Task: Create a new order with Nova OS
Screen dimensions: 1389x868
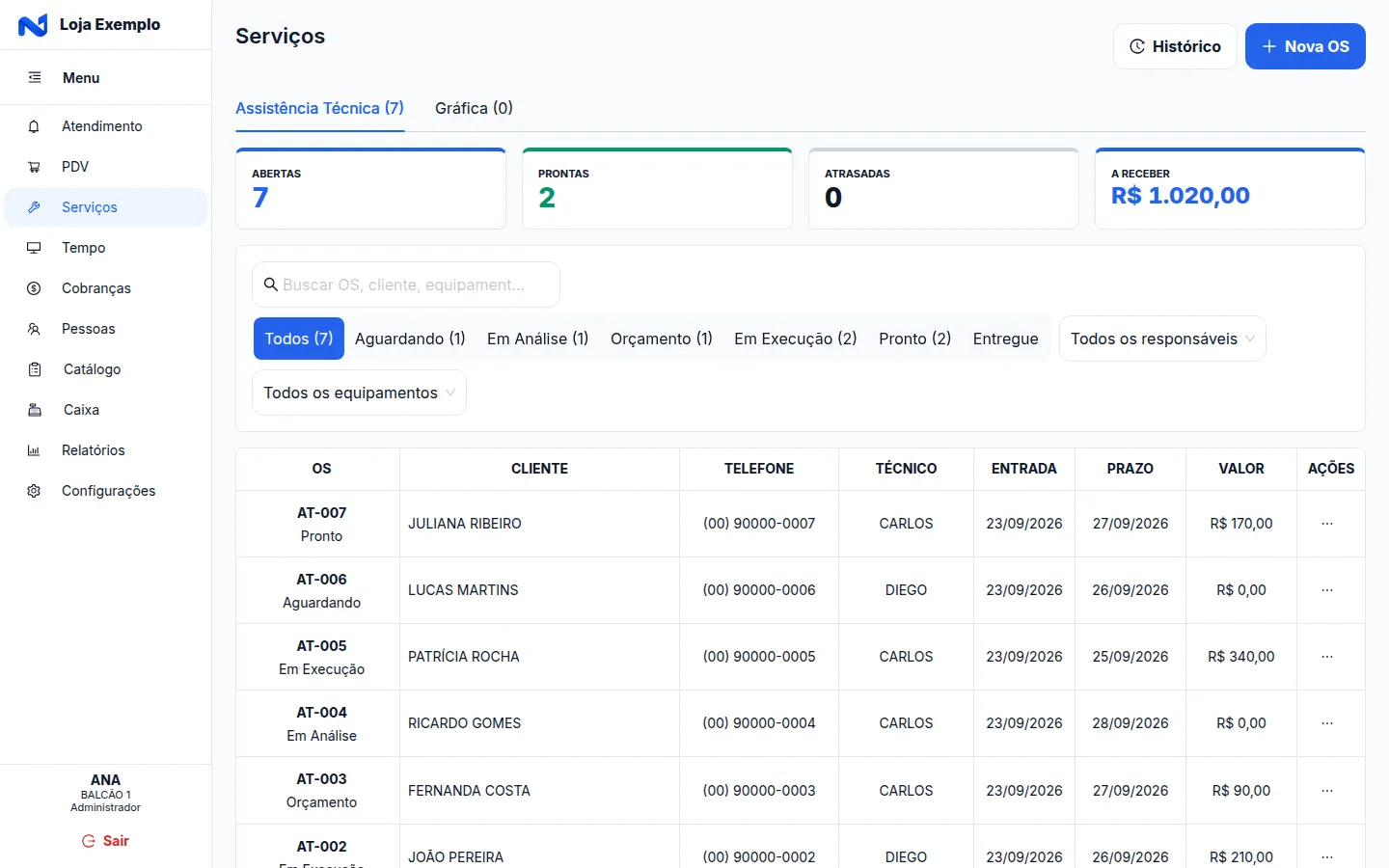Action: (x=1305, y=46)
